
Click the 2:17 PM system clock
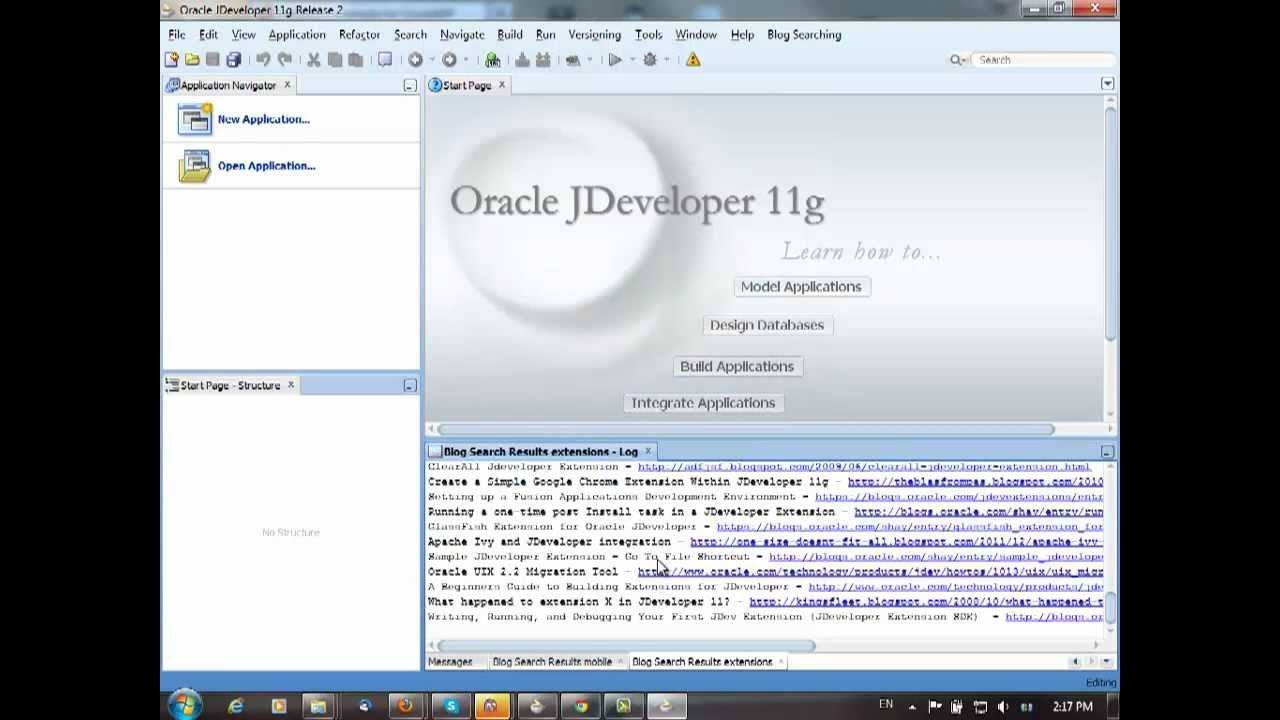point(1073,706)
